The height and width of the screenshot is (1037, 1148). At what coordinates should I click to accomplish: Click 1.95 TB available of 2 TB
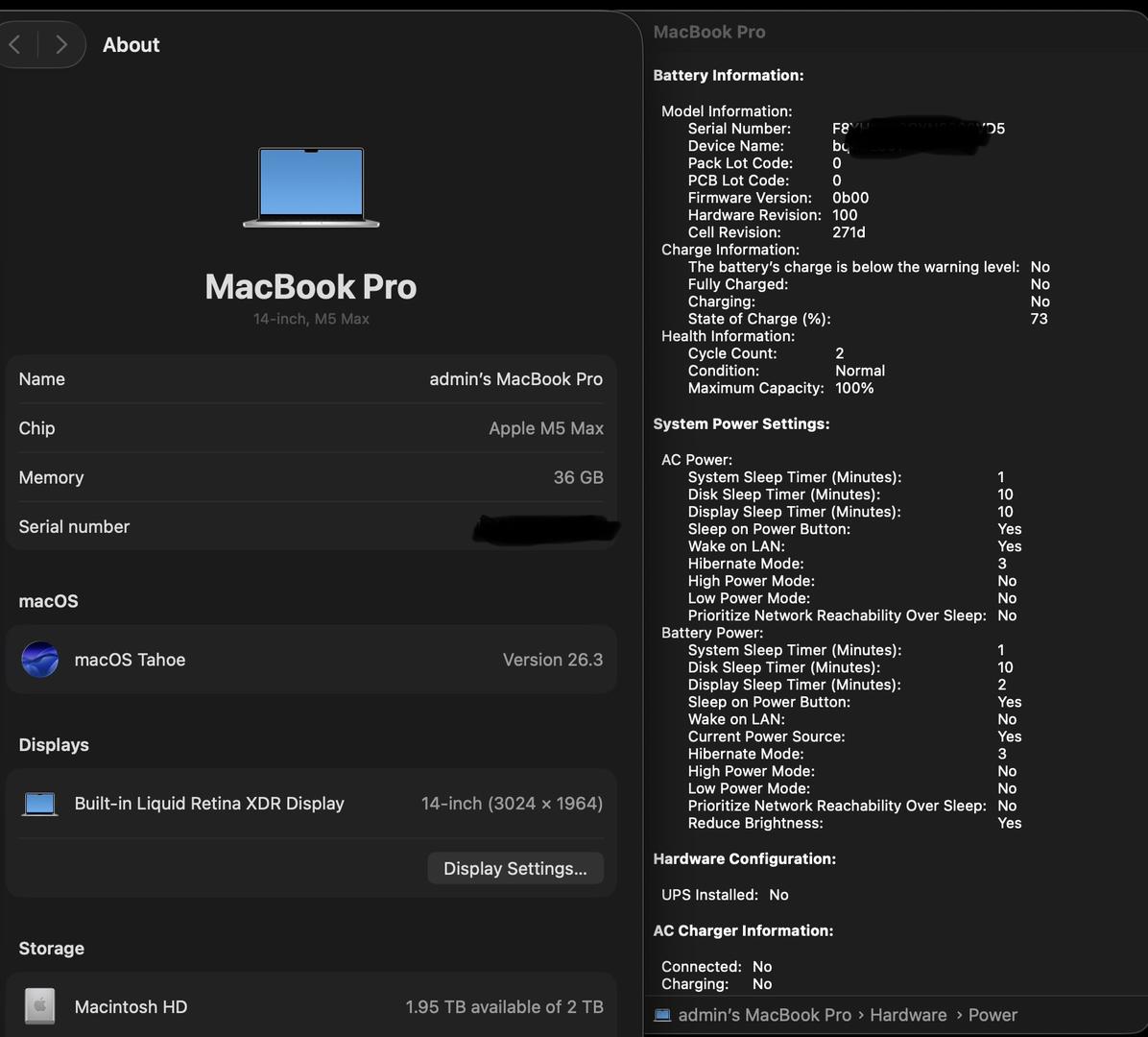505,1007
